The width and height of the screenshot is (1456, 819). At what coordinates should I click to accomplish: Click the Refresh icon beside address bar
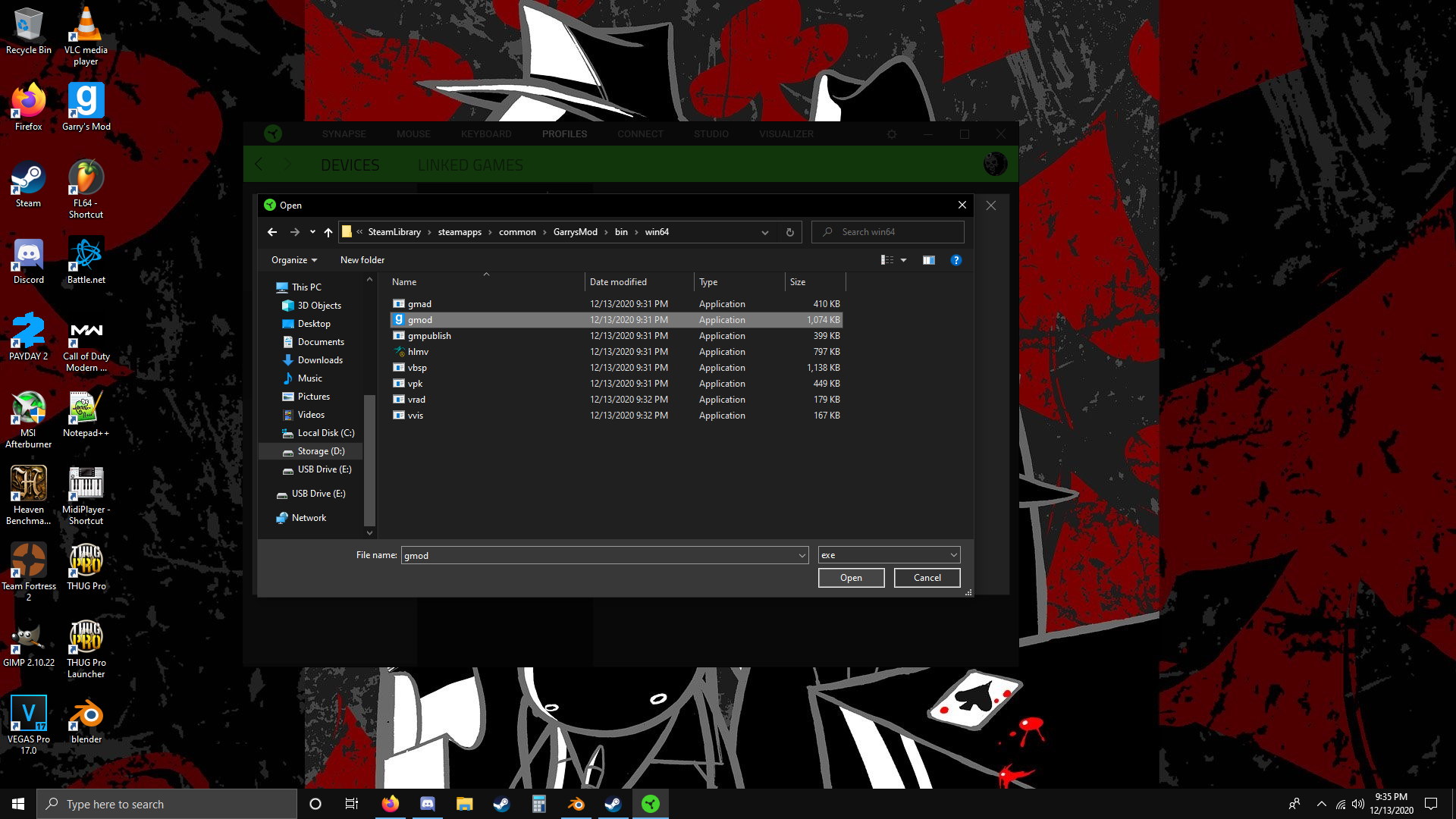(x=789, y=232)
